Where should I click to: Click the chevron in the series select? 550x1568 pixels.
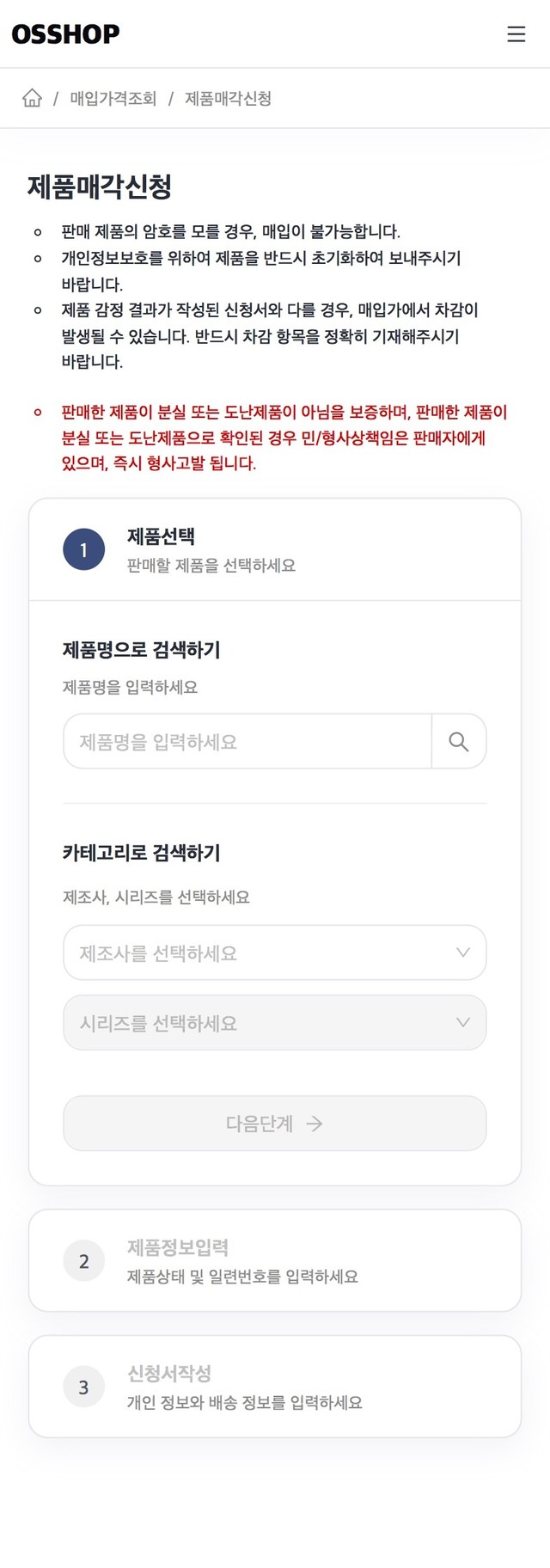coord(462,1023)
